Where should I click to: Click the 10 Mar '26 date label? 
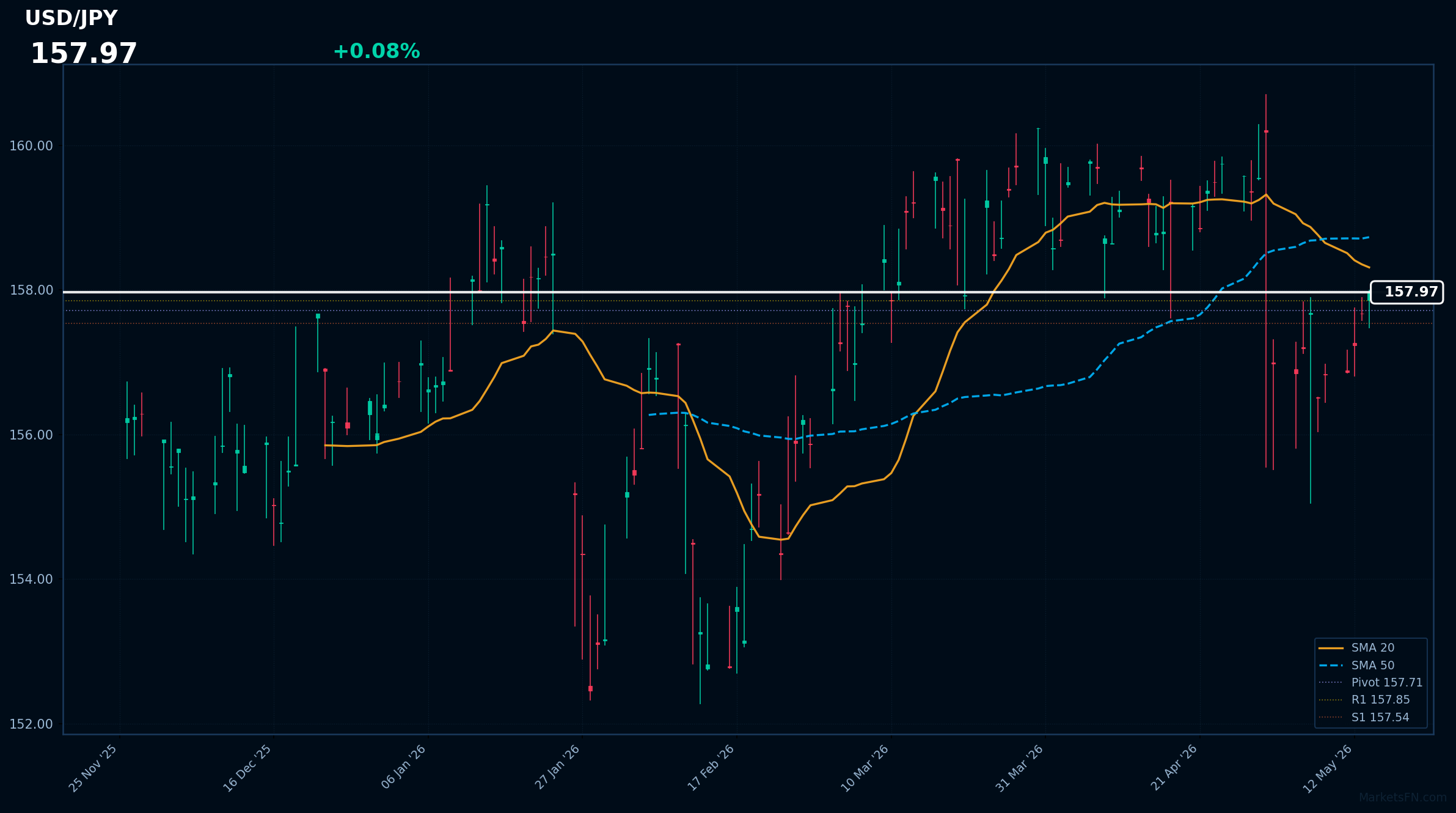(x=865, y=768)
